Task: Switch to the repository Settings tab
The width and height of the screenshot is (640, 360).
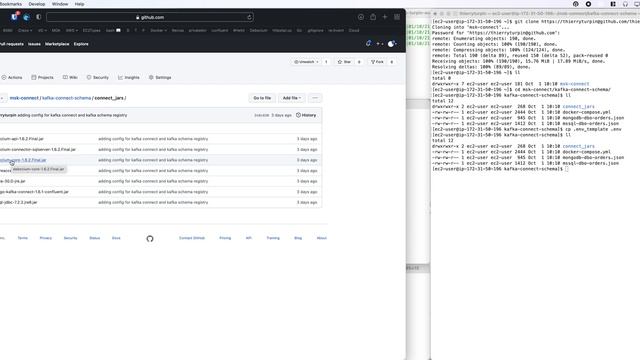Action: click(x=160, y=77)
